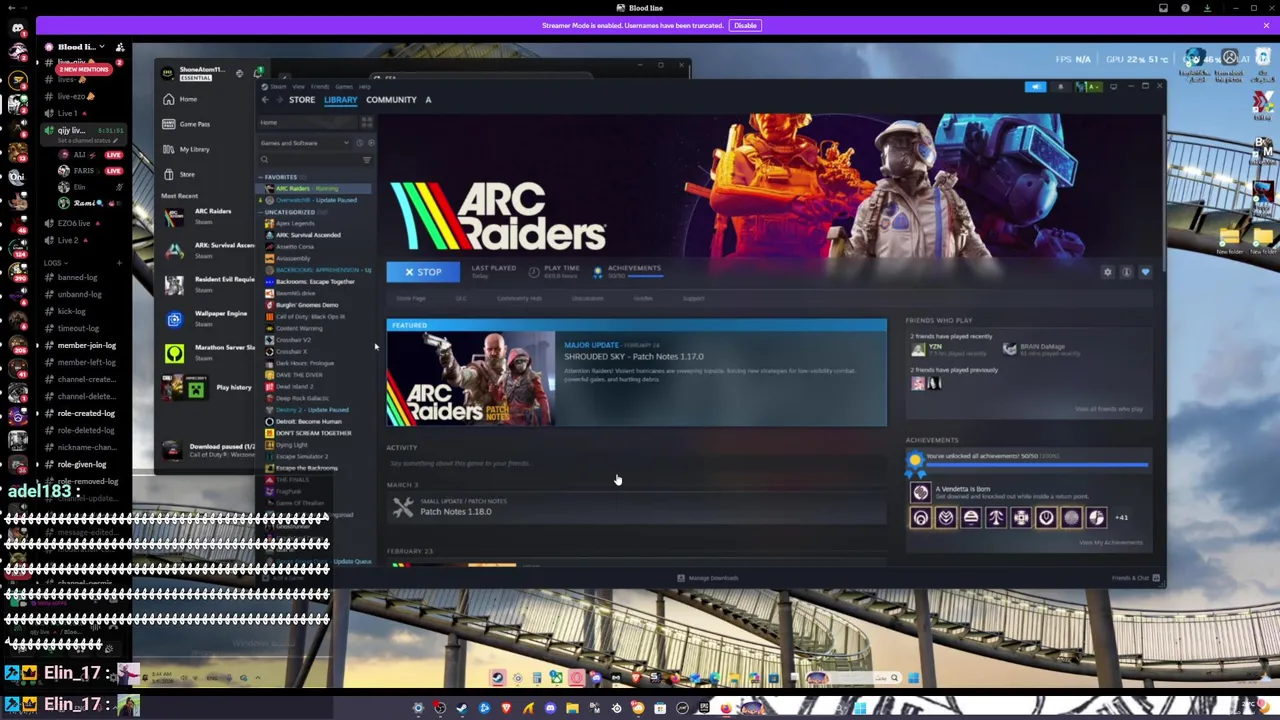Open Game Pass in Xbox app sidebar
1280x720 pixels.
click(194, 124)
